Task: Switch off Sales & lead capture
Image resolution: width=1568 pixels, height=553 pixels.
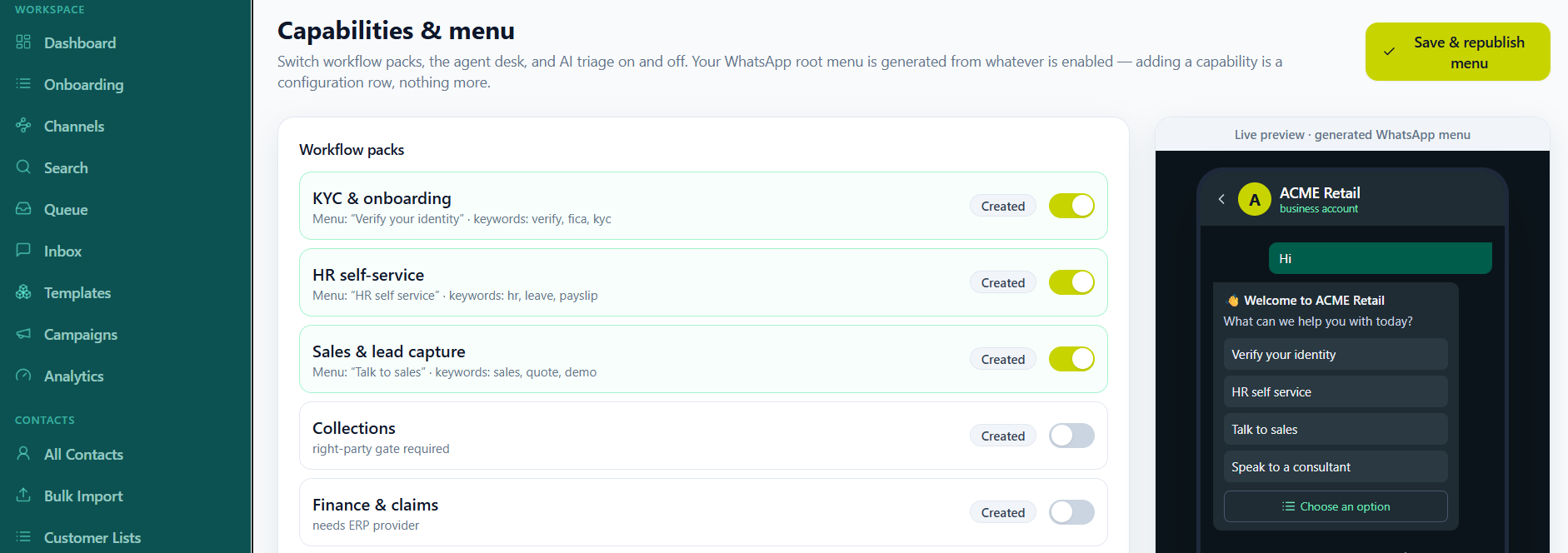Action: [x=1071, y=359]
